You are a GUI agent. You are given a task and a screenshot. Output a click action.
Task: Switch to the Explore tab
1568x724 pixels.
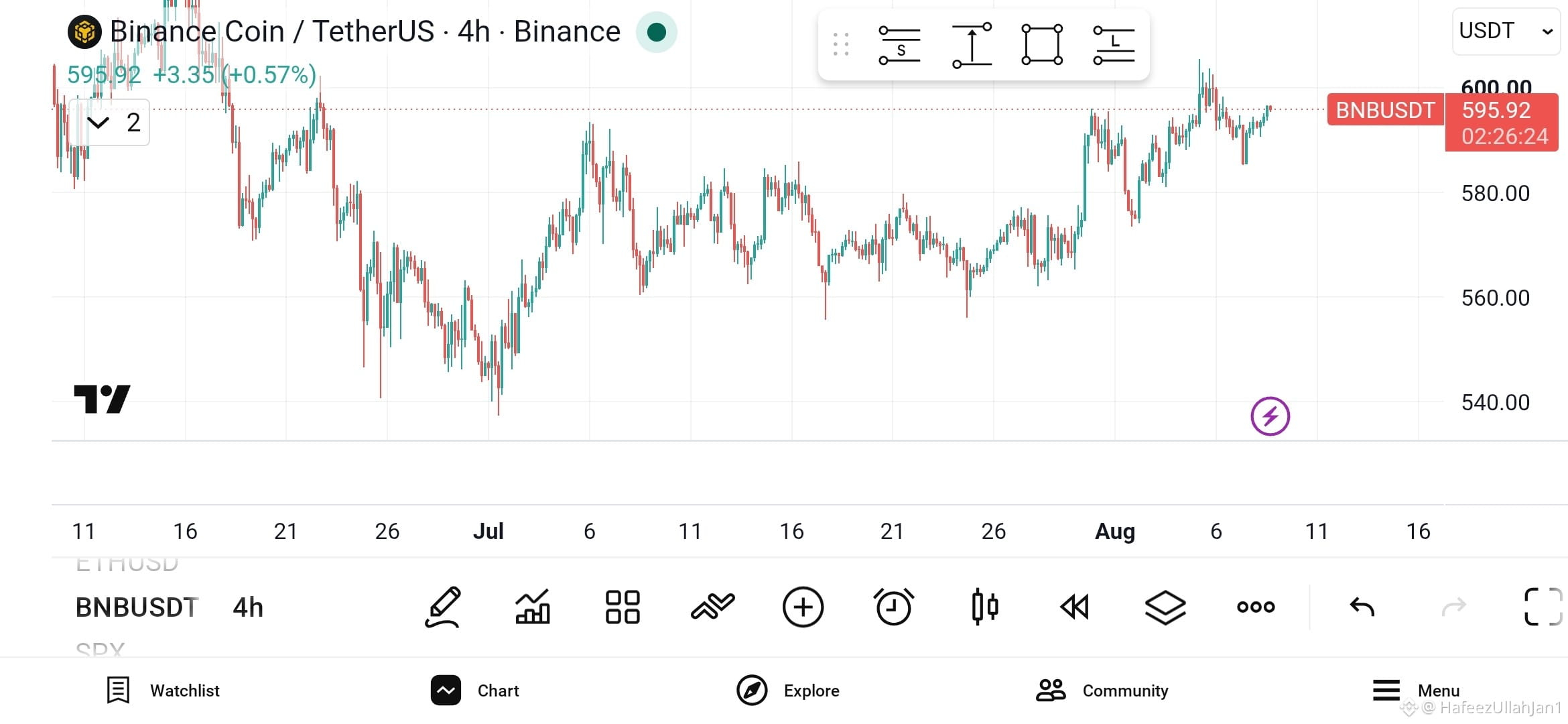[788, 690]
